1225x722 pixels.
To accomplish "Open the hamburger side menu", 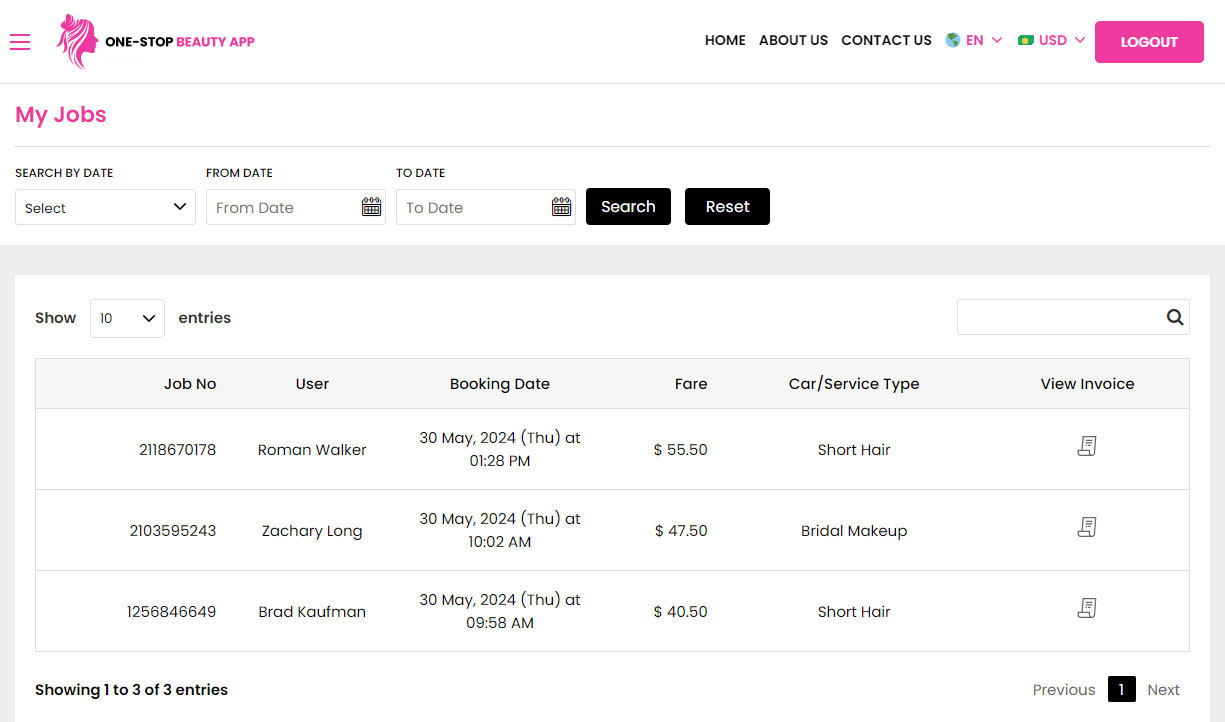I will (20, 41).
